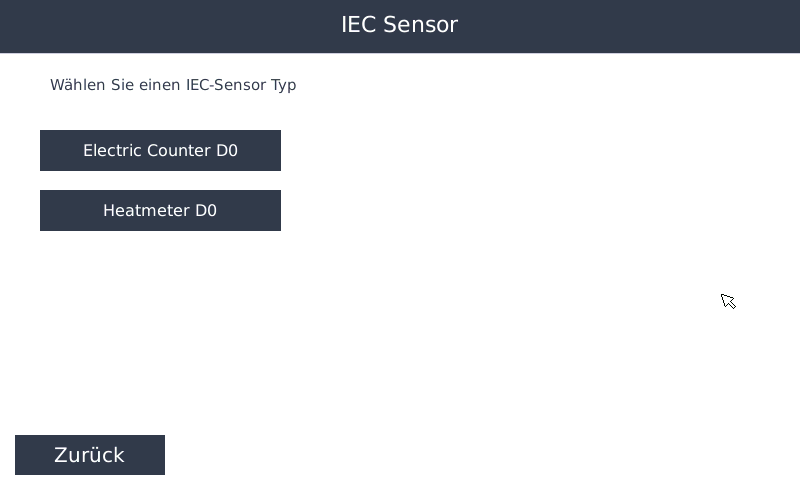Click the IEC Sensor title text
Viewport: 800px width, 480px height.
coord(399,25)
